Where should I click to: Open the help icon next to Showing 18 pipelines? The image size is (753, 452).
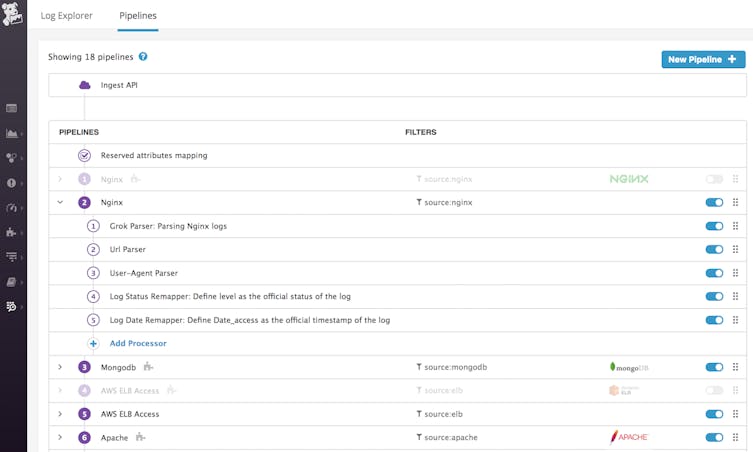[x=143, y=57]
